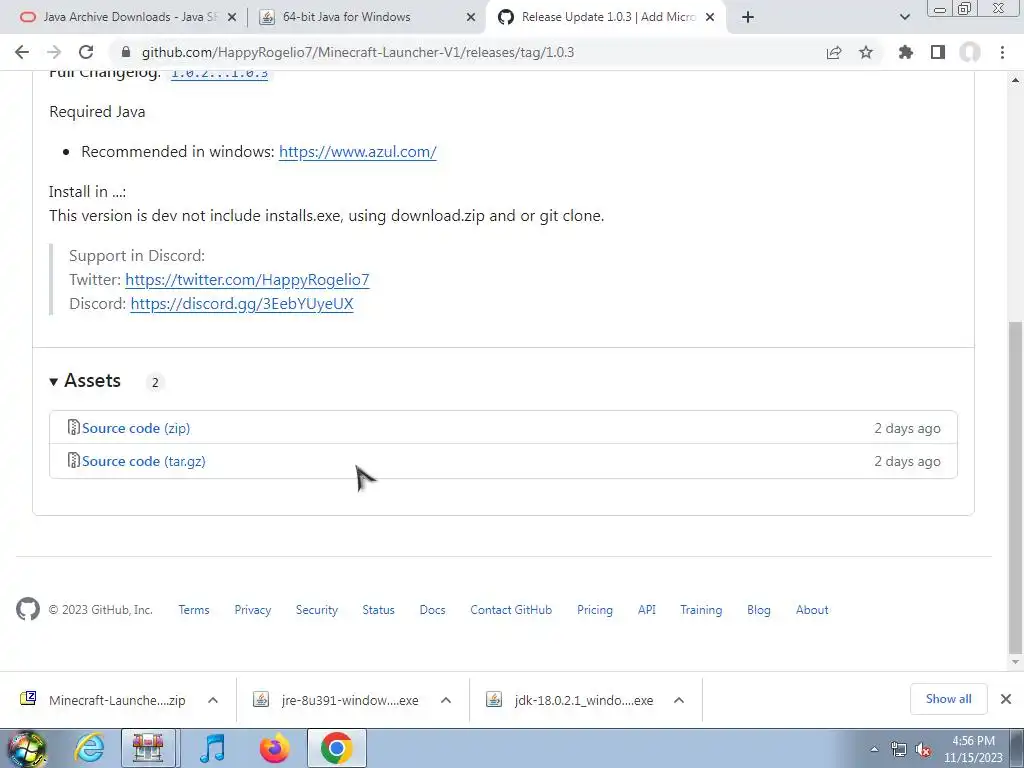Click the page vertical scrollbar thumb

1015,487
